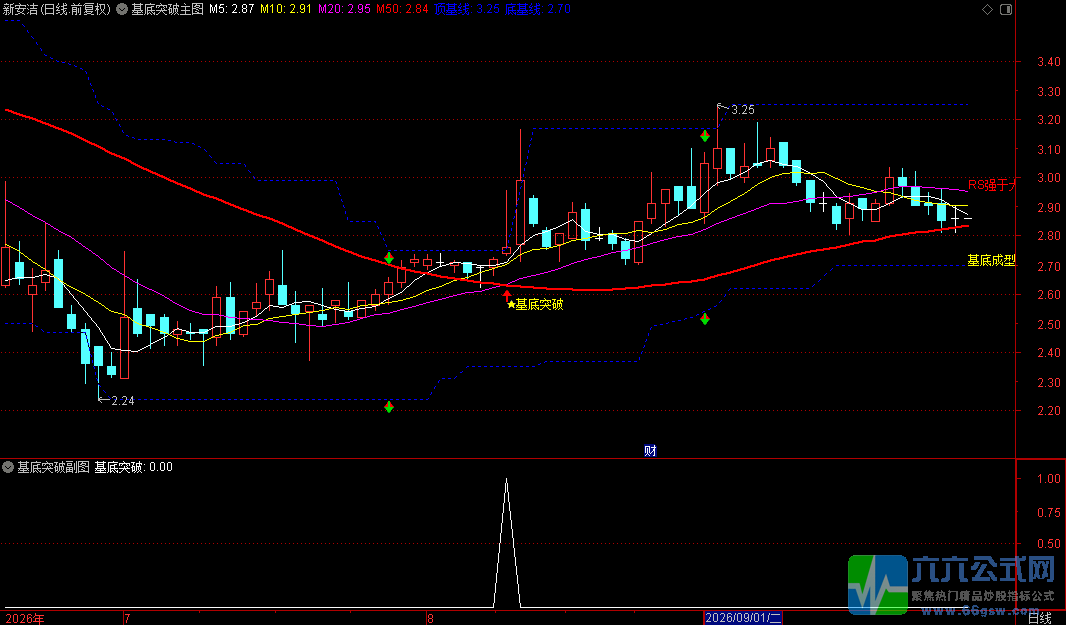The width and height of the screenshot is (1066, 625).
Task: Click the diamond icon at chart top-right
Action: [988, 10]
